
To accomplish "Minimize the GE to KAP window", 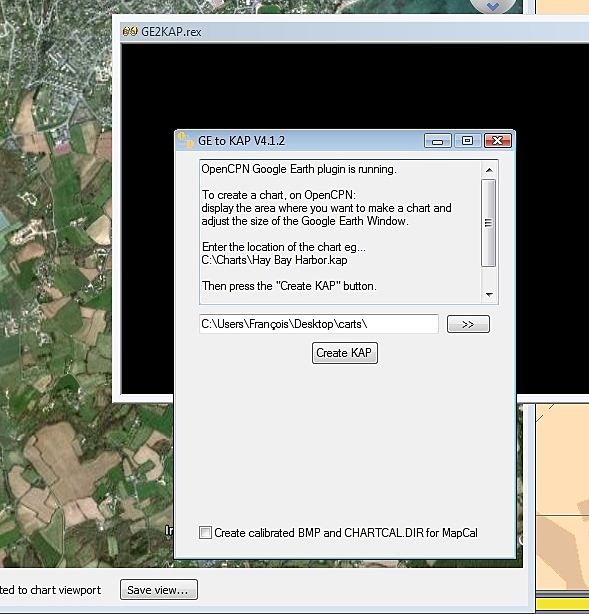I will (x=437, y=141).
